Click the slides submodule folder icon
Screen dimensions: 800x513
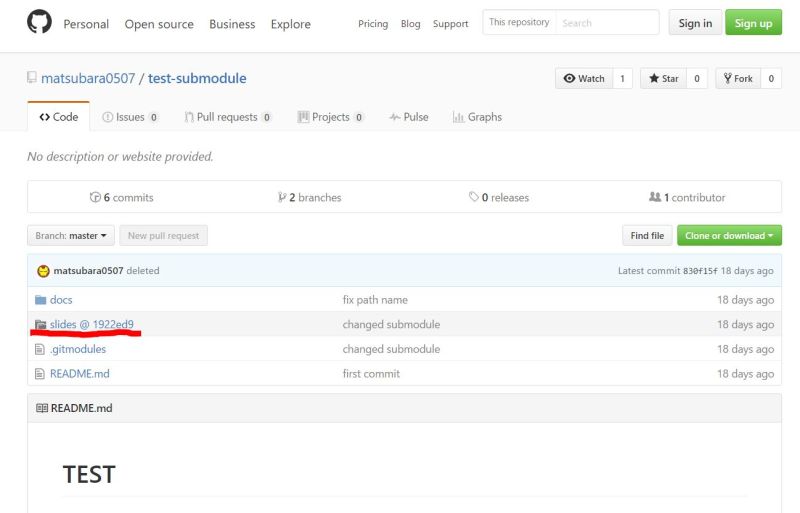pos(40,325)
